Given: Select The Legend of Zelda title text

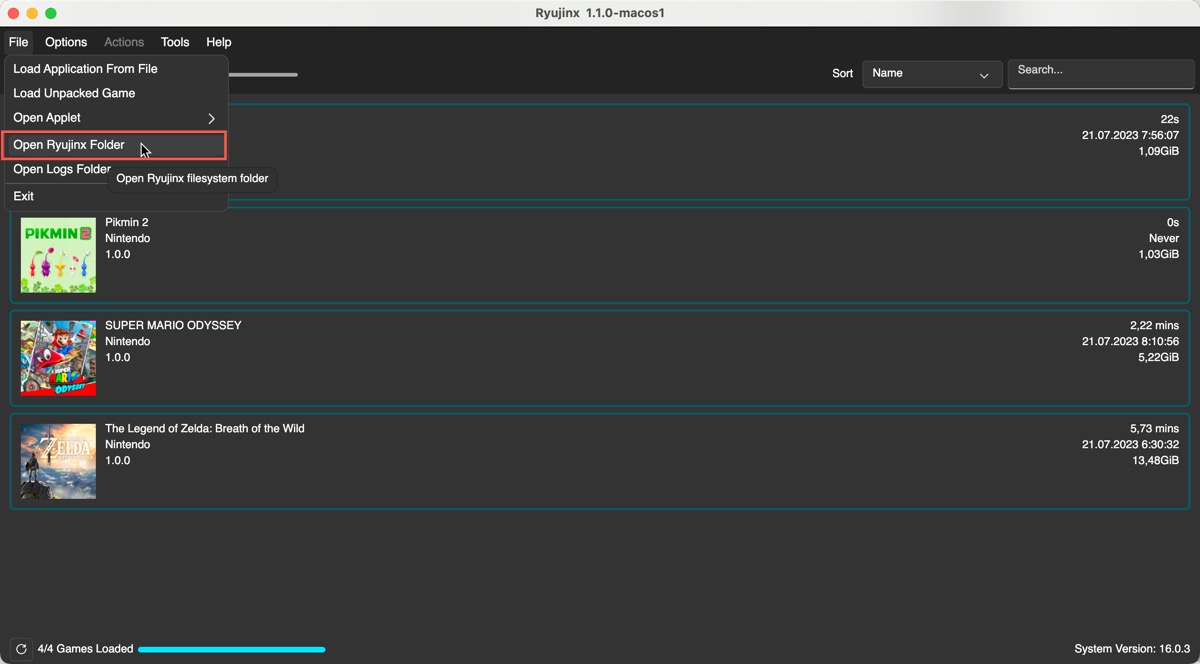Looking at the screenshot, I should 205,428.
